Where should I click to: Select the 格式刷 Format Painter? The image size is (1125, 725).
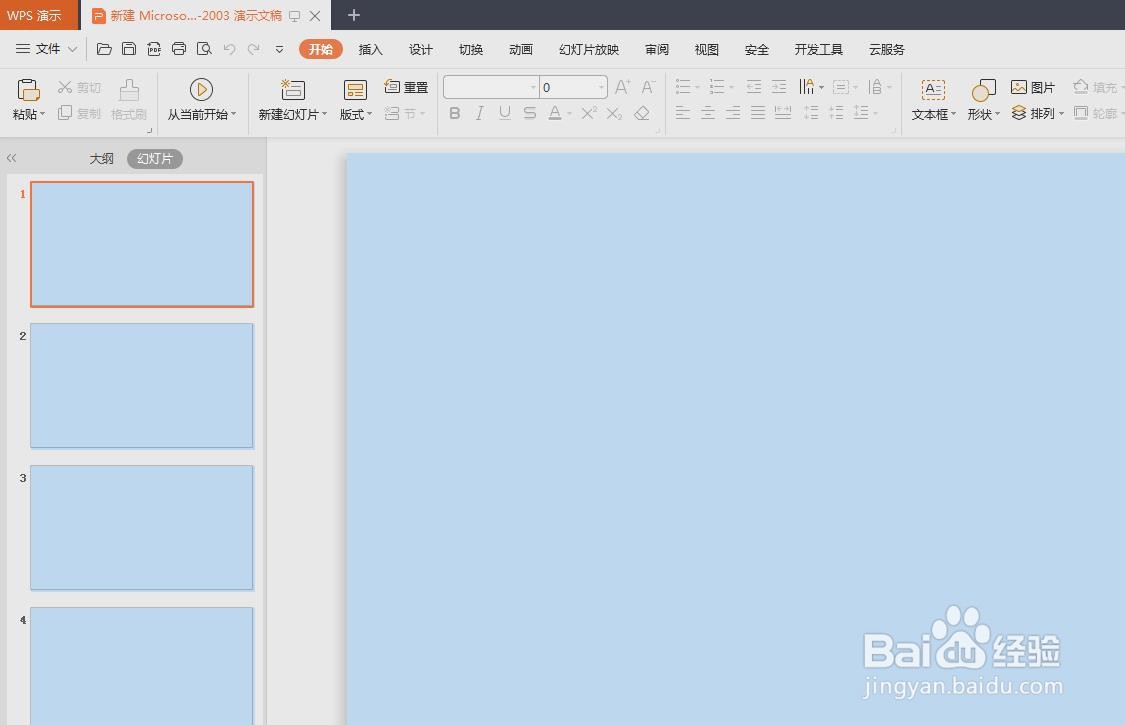click(129, 99)
